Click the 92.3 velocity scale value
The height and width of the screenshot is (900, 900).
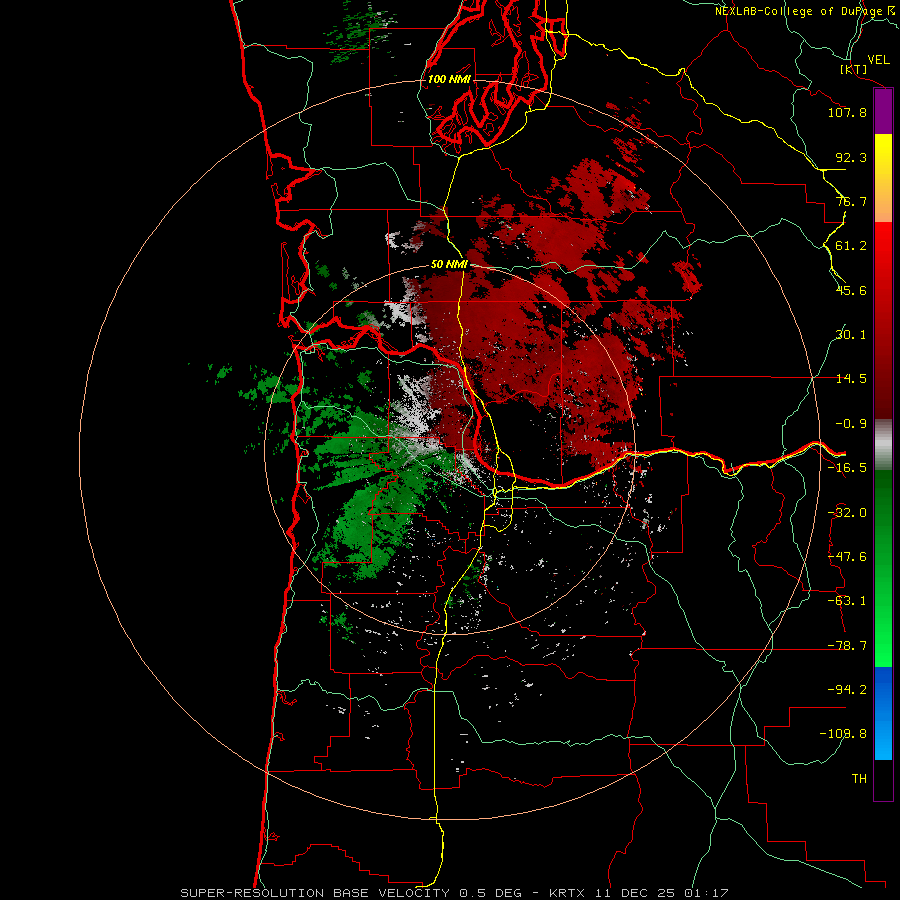point(851,157)
